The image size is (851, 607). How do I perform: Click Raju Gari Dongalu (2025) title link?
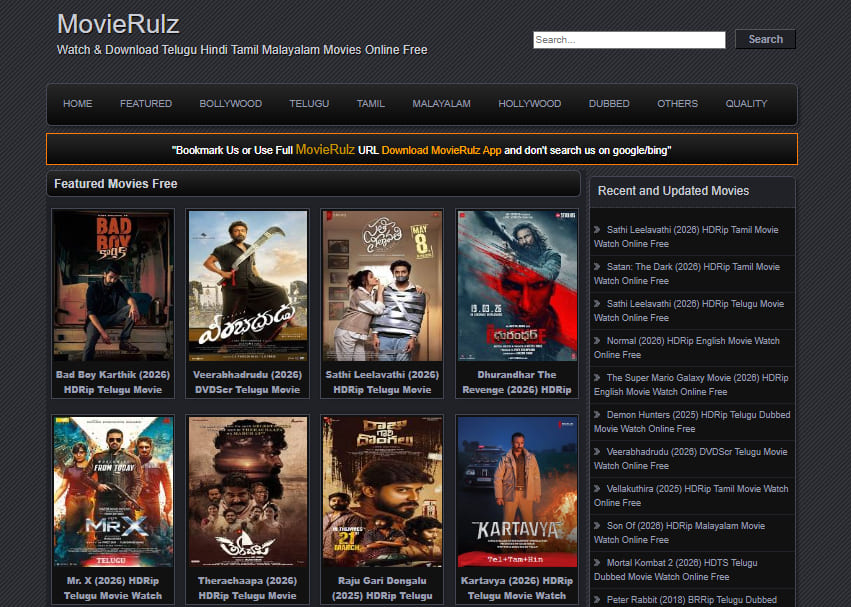pos(382,588)
